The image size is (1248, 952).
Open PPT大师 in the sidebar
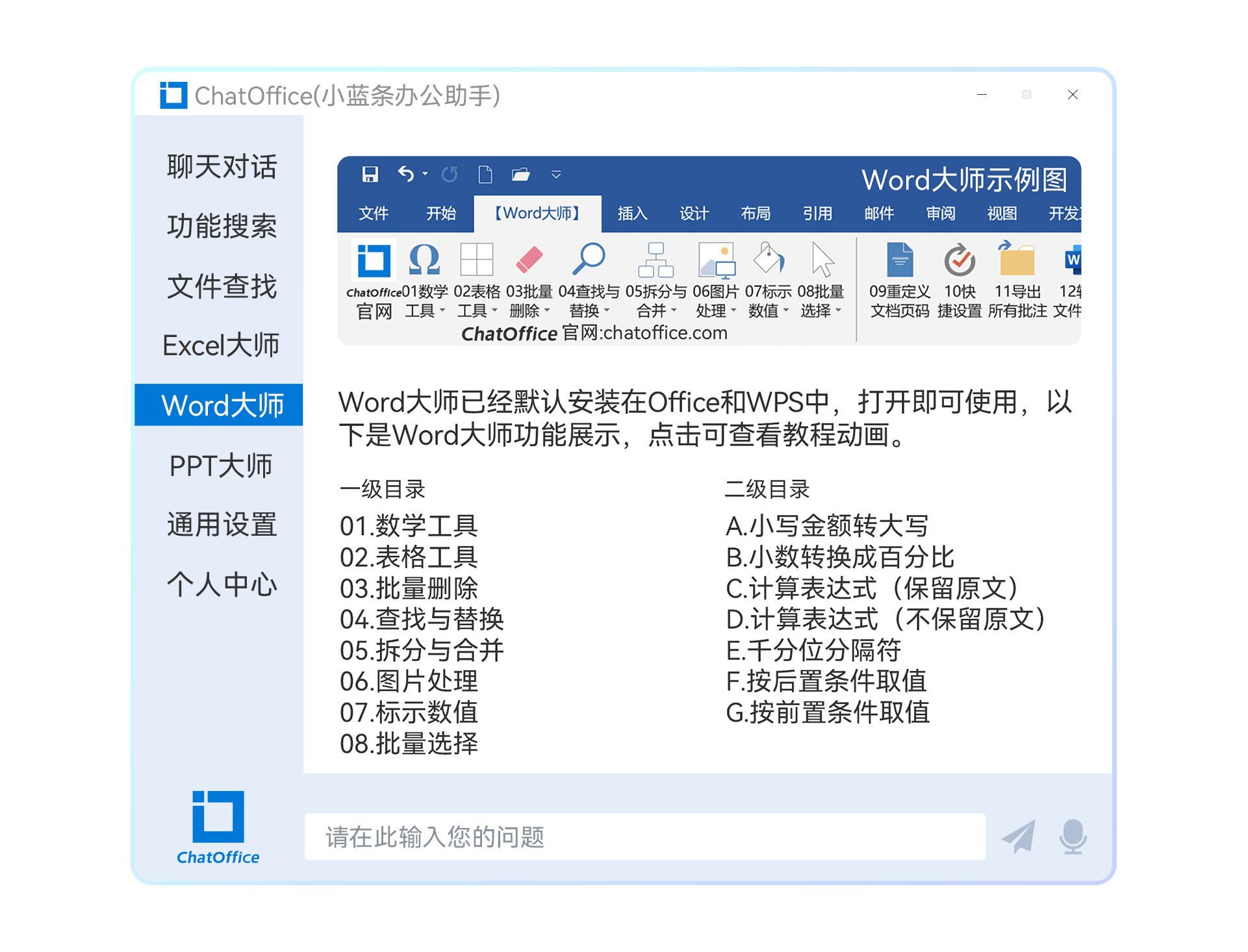click(221, 465)
